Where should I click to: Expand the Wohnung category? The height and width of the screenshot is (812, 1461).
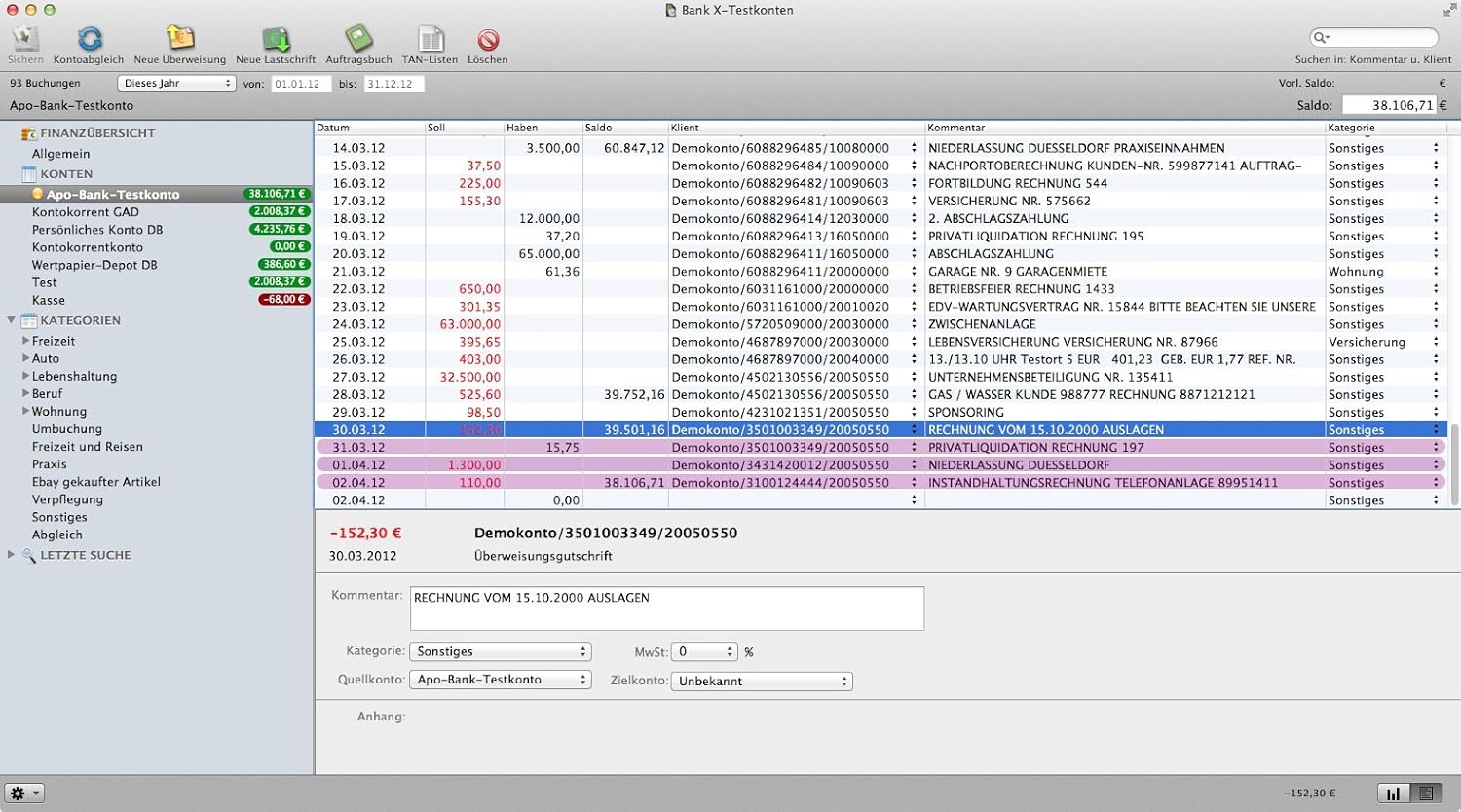[26, 411]
